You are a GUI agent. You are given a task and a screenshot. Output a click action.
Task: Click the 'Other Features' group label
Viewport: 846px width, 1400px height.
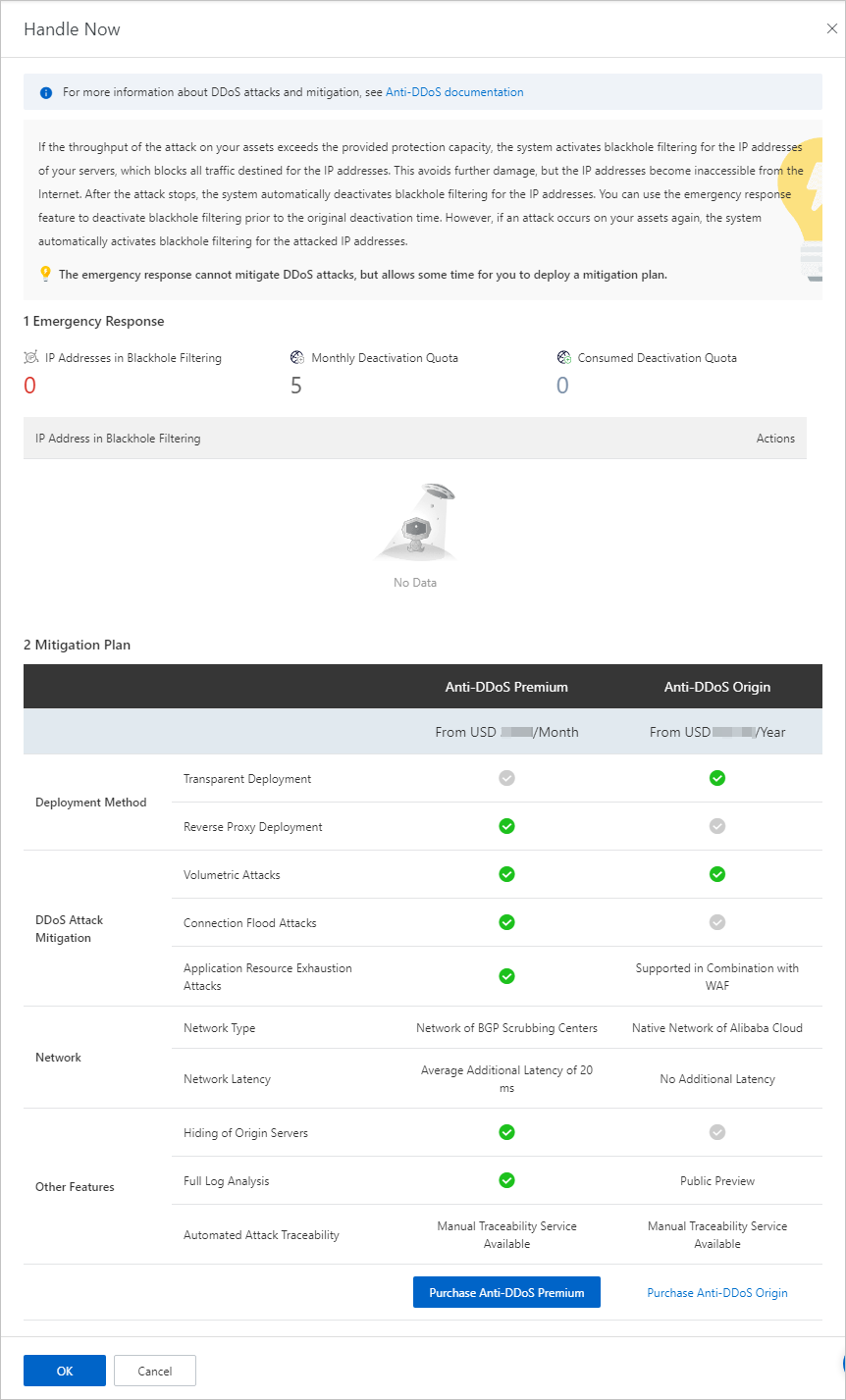(x=75, y=1187)
